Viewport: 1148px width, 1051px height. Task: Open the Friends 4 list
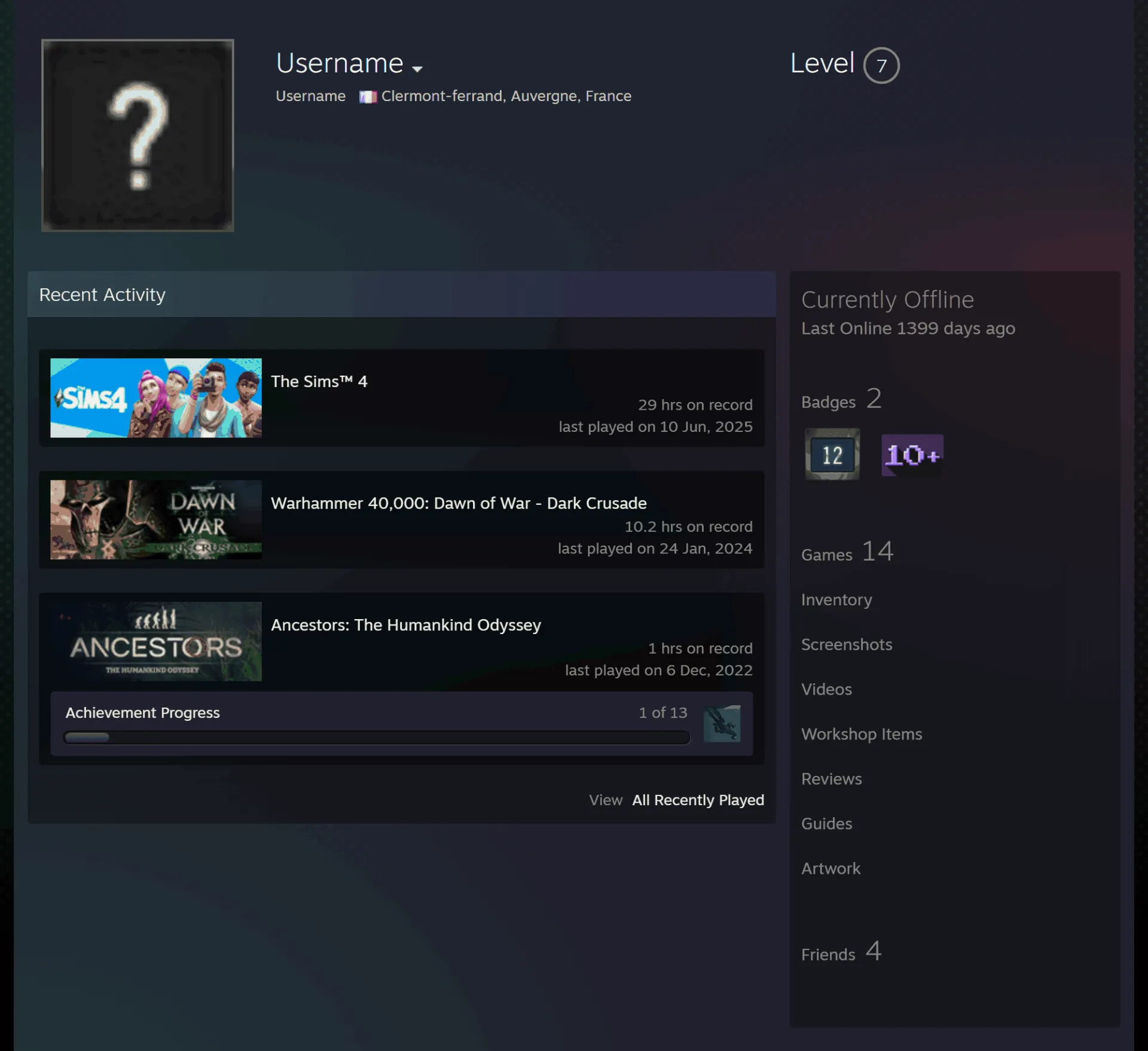841,952
